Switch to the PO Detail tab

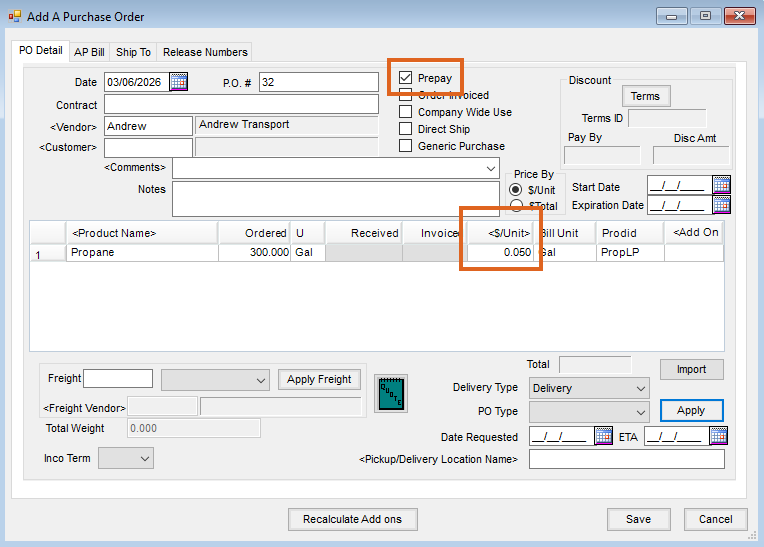pyautogui.click(x=40, y=50)
